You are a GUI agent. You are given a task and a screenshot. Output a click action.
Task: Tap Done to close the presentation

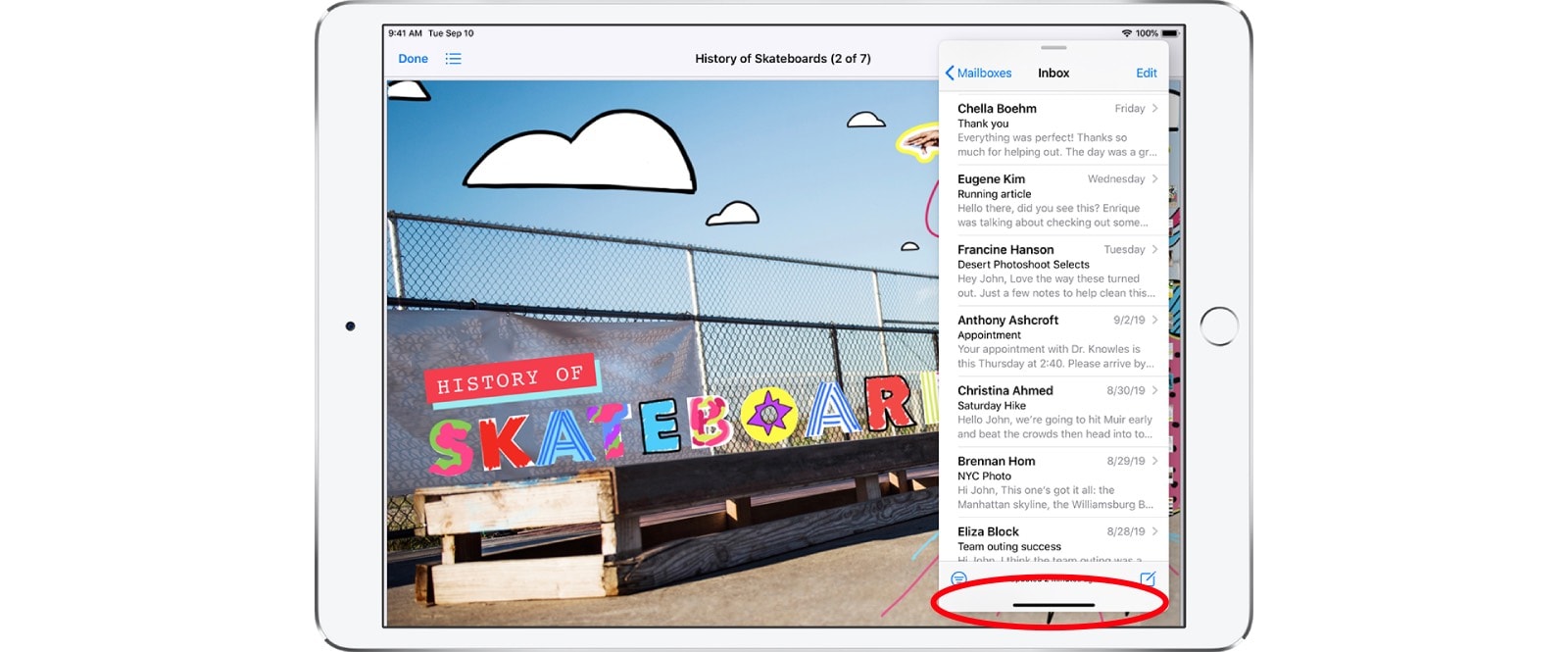pyautogui.click(x=413, y=59)
